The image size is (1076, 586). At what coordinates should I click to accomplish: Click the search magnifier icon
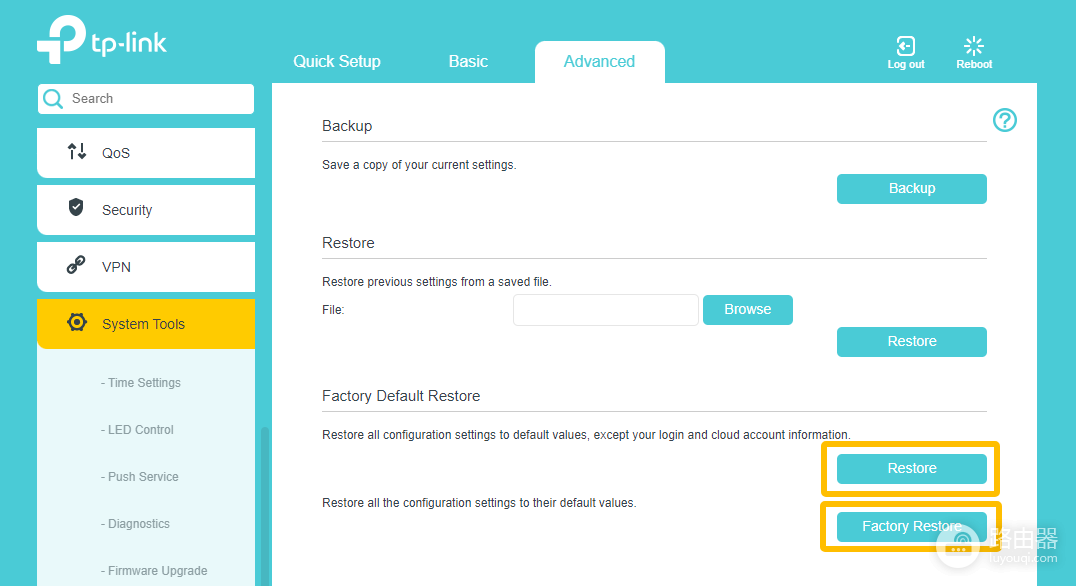(x=53, y=99)
